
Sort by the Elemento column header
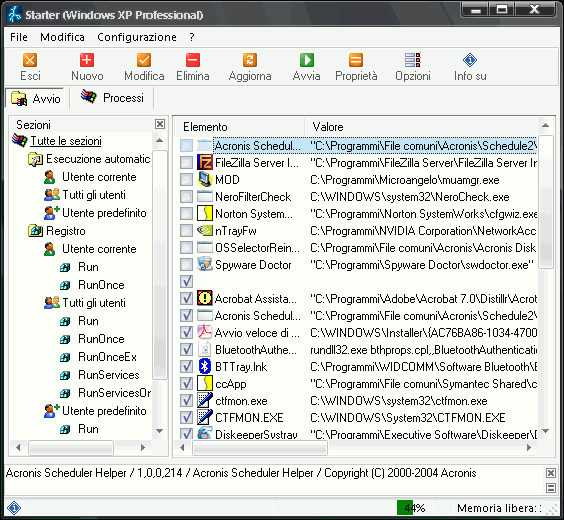(240, 127)
